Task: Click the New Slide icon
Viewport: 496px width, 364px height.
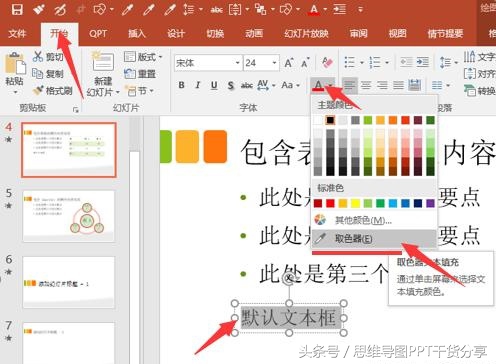Action: (x=103, y=61)
